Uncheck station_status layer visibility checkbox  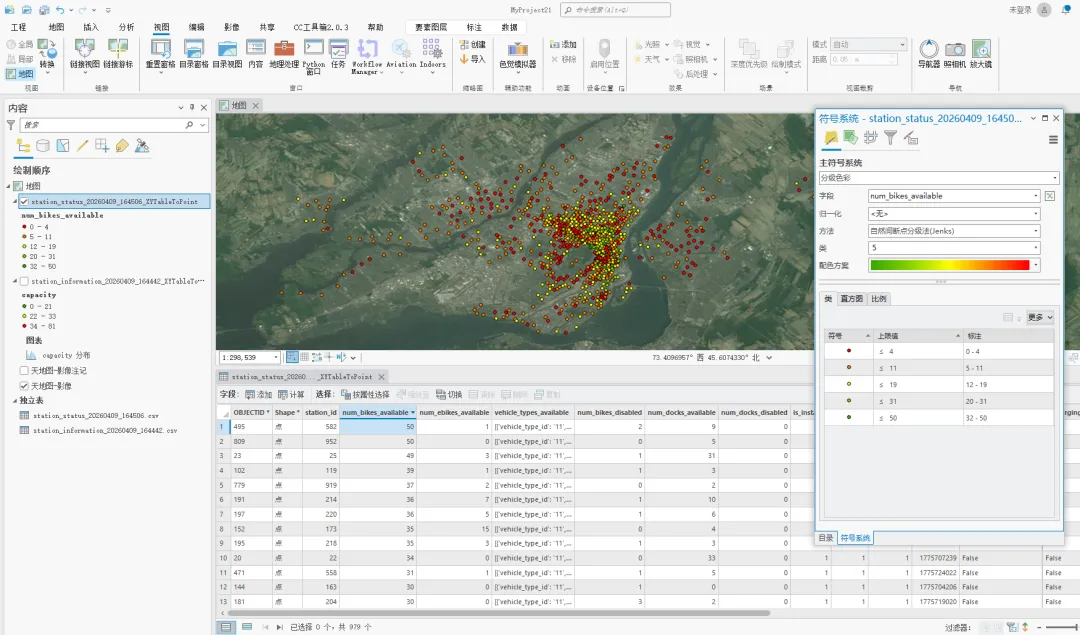pos(25,201)
